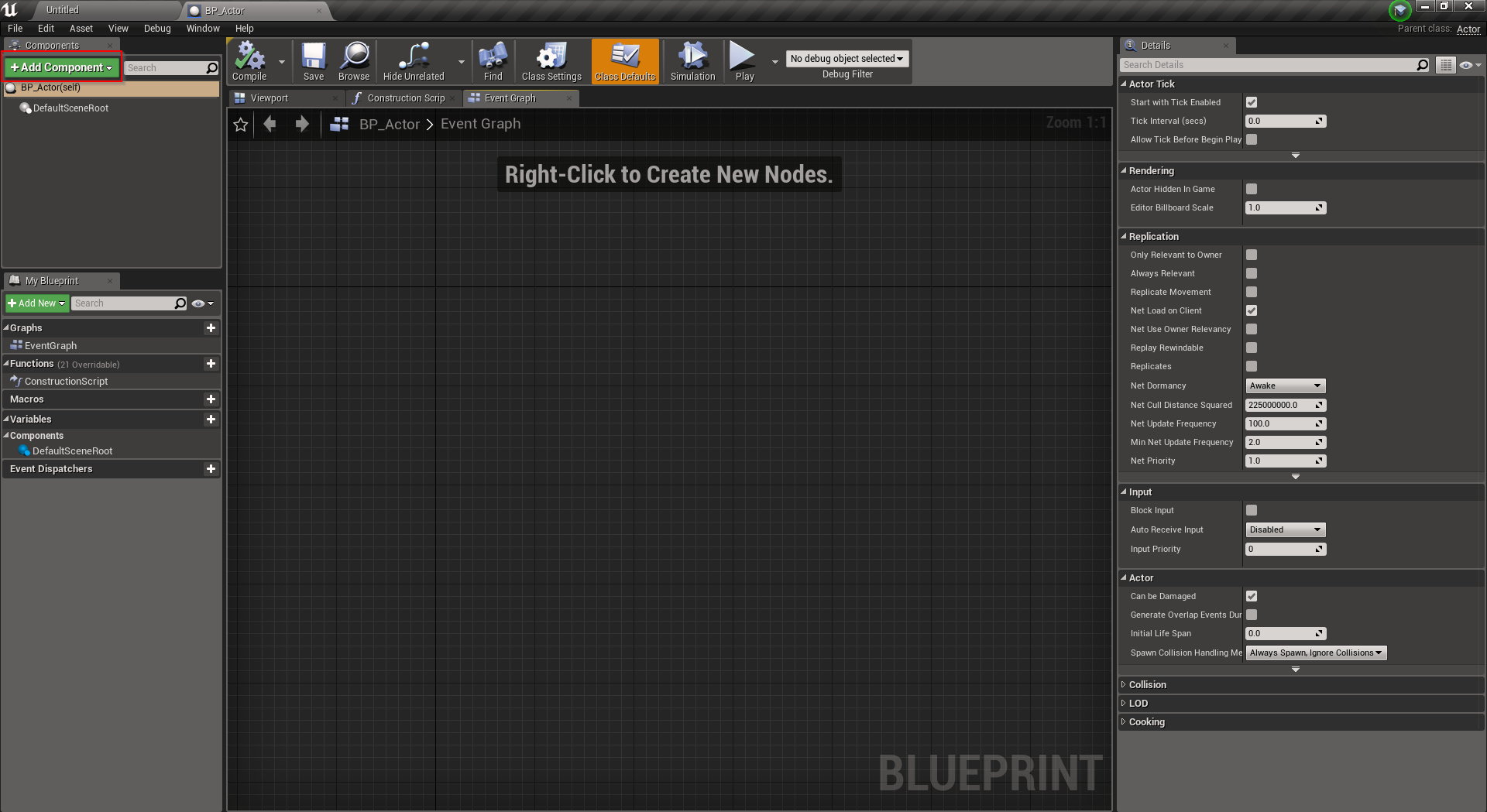
Task: Toggle Net Load on Client checkbox
Action: (1252, 310)
